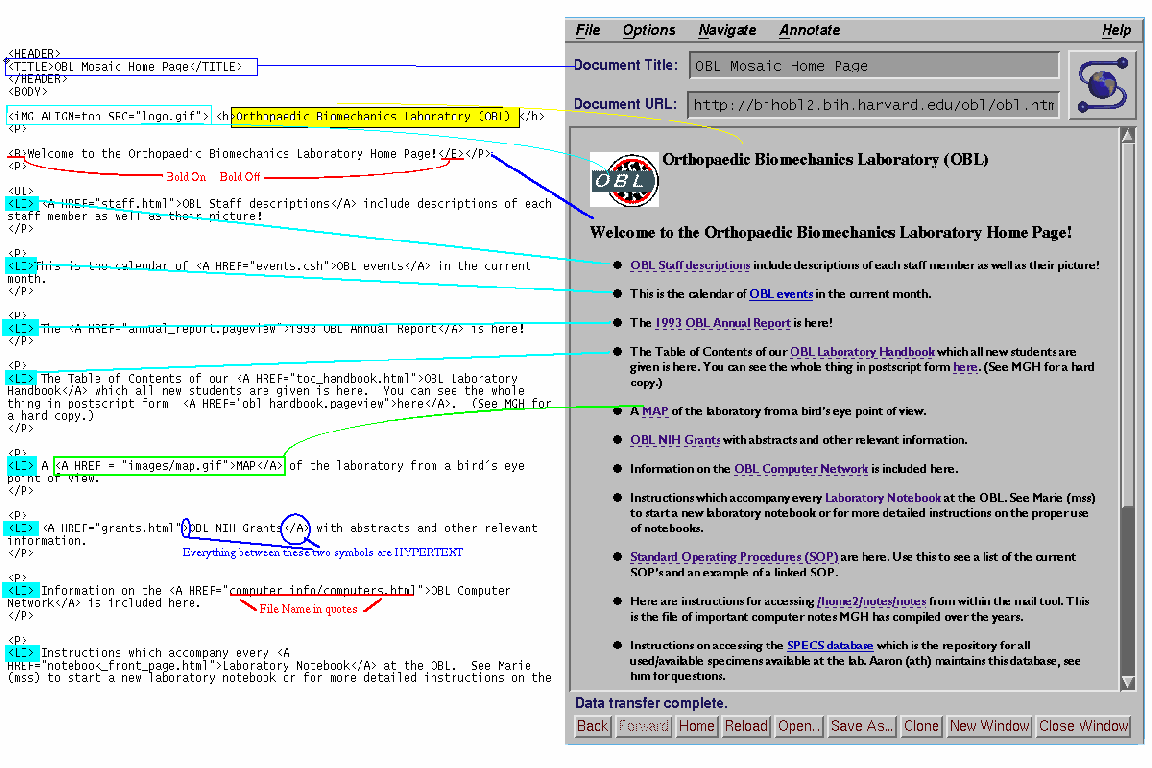Image resolution: width=1152 pixels, height=768 pixels.
Task: Click the scrollbar up arrow
Action: coord(1128,135)
